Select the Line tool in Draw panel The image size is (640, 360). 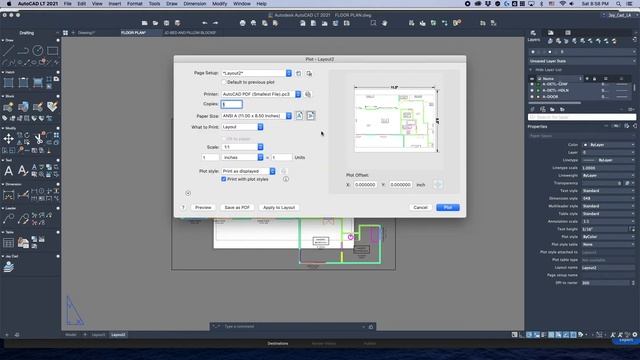[9, 51]
